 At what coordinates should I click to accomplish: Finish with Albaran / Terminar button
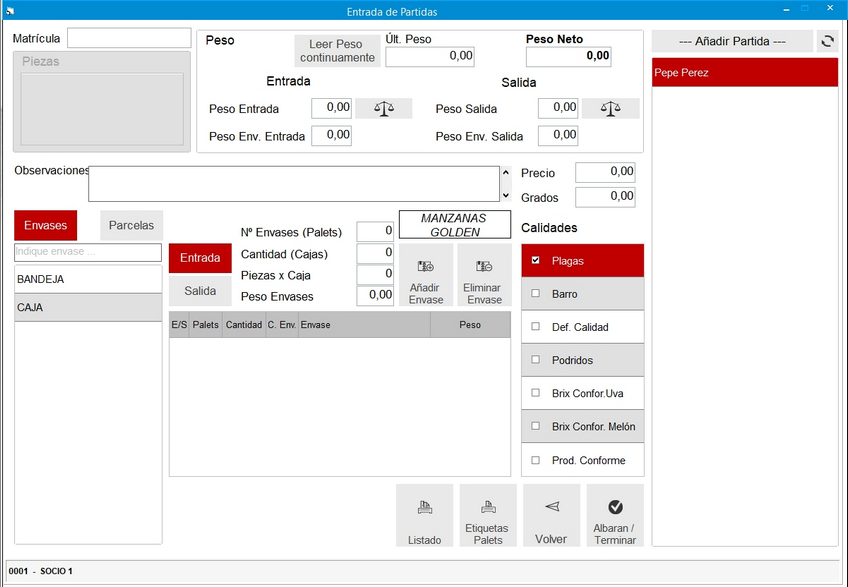point(615,515)
